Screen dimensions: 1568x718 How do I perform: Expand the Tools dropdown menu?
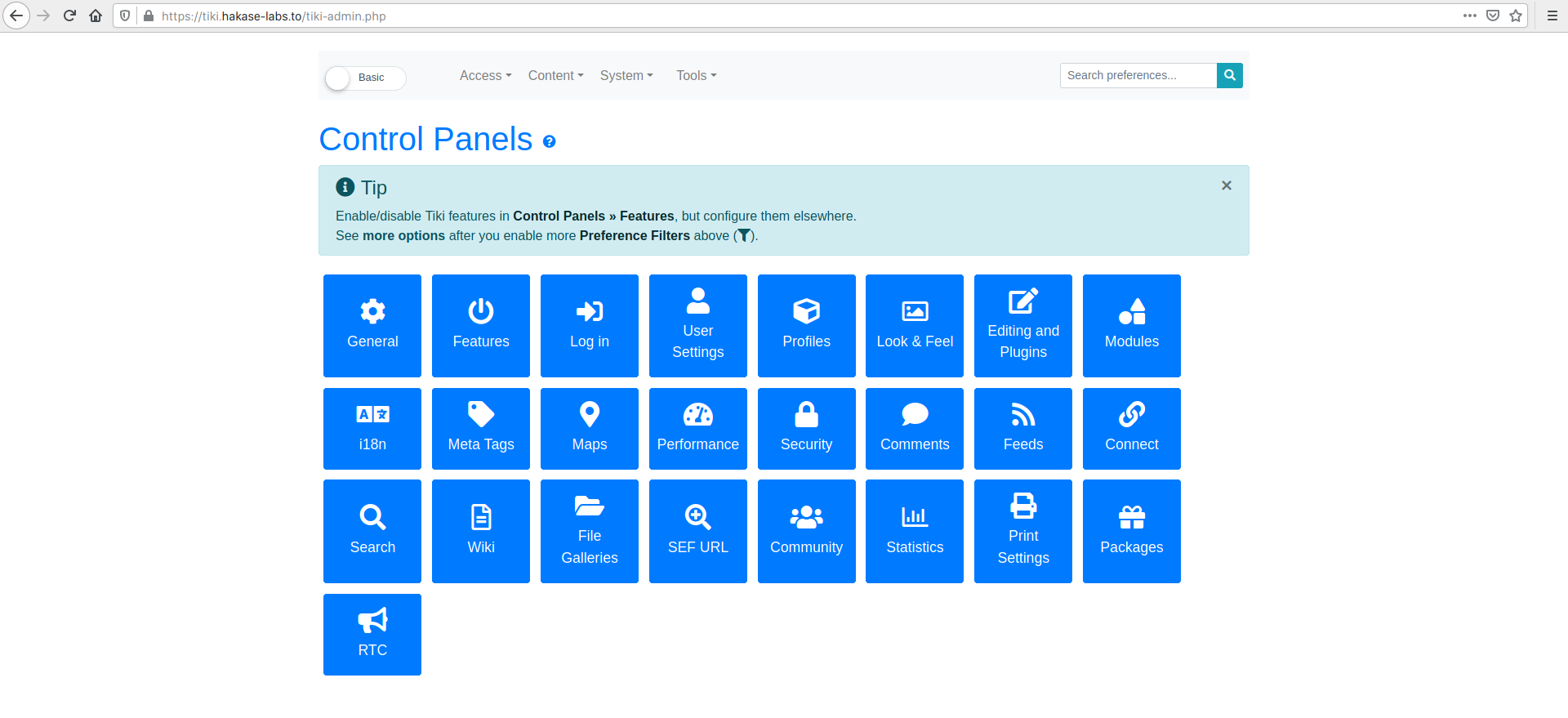click(x=696, y=75)
